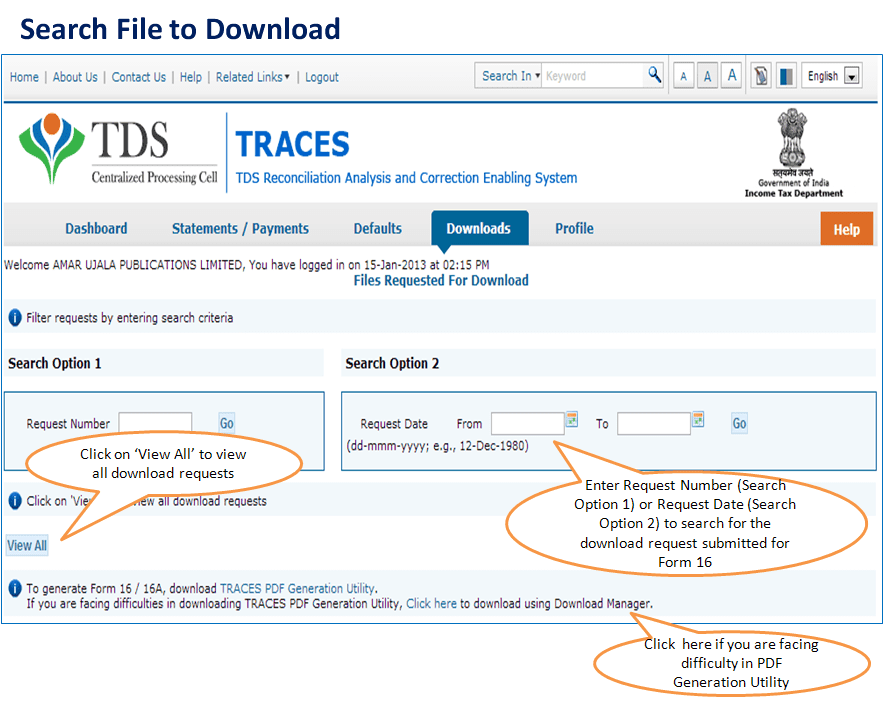Click the 'View All' link
Screen dimensions: 883x701
(x=26, y=545)
